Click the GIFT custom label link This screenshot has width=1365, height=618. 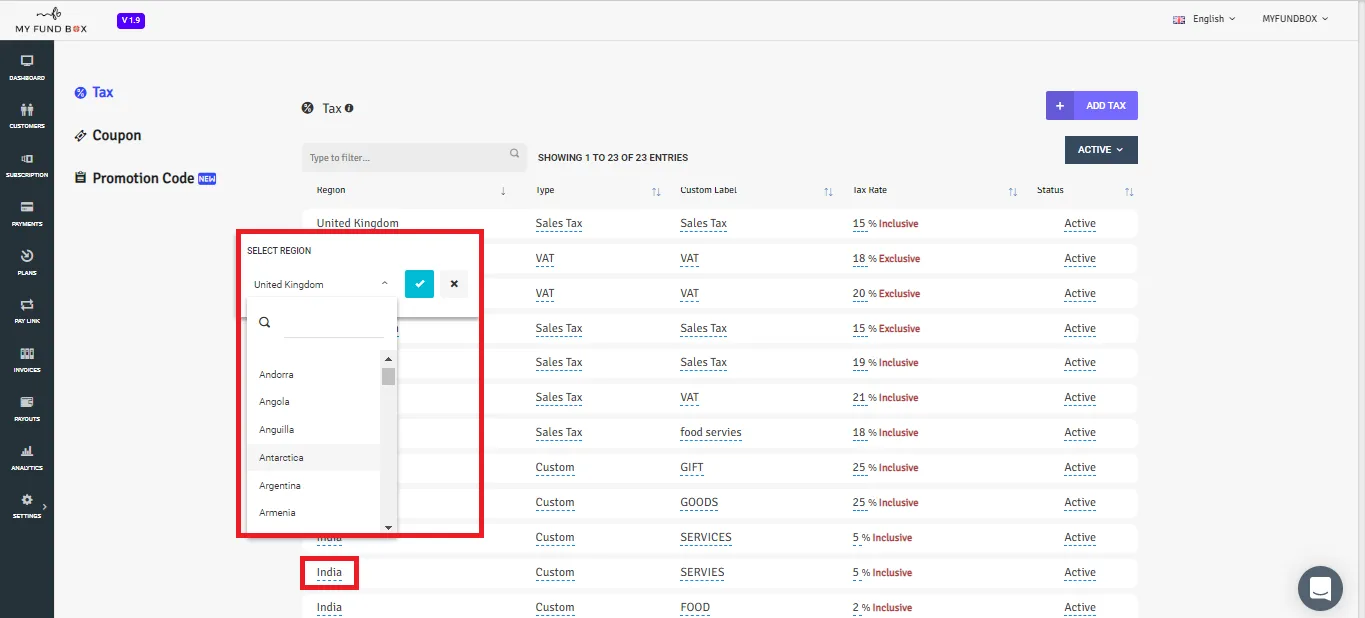(x=690, y=468)
